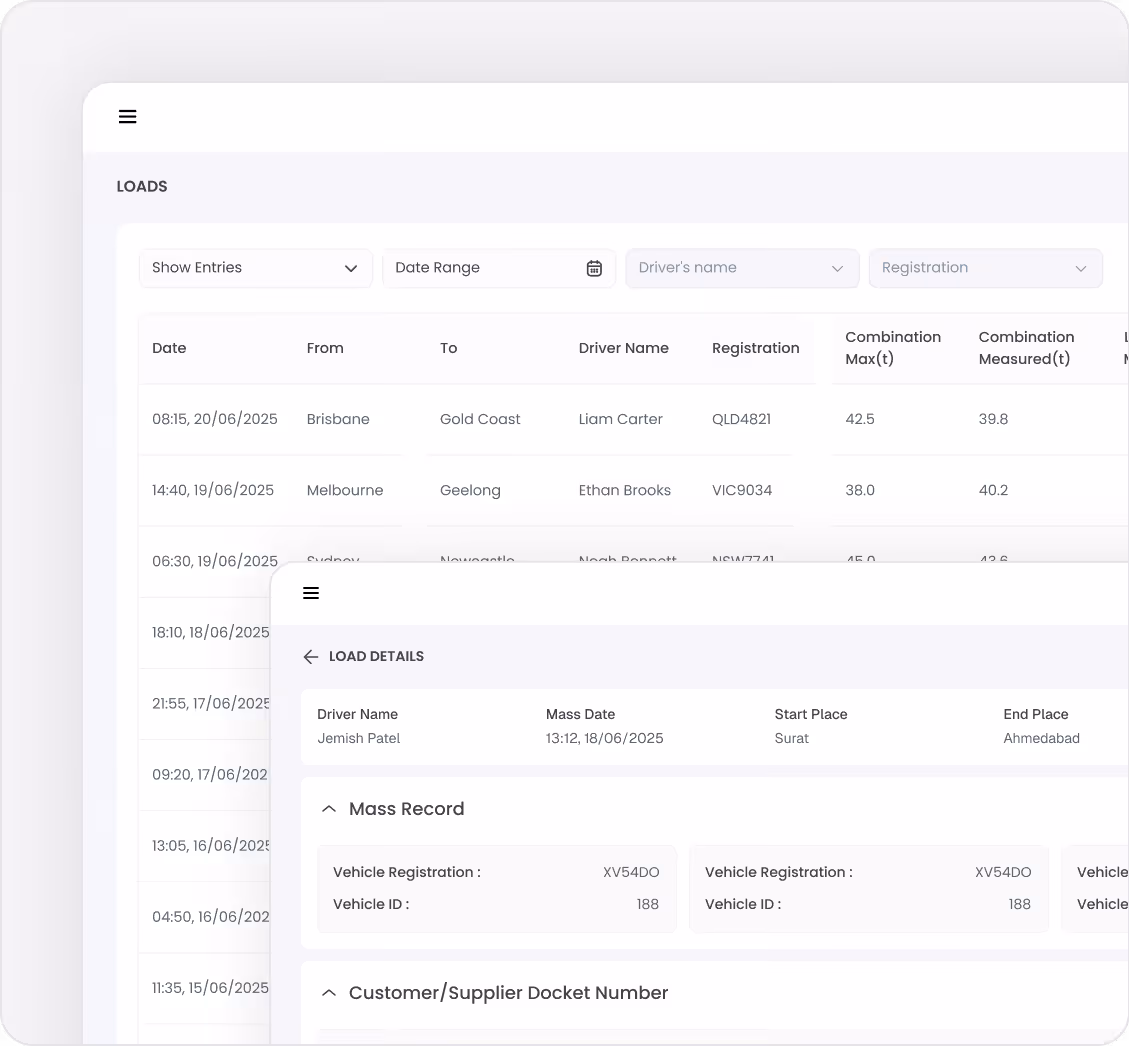Open the Load Details hamburger menu
1129x1046 pixels.
(x=311, y=593)
